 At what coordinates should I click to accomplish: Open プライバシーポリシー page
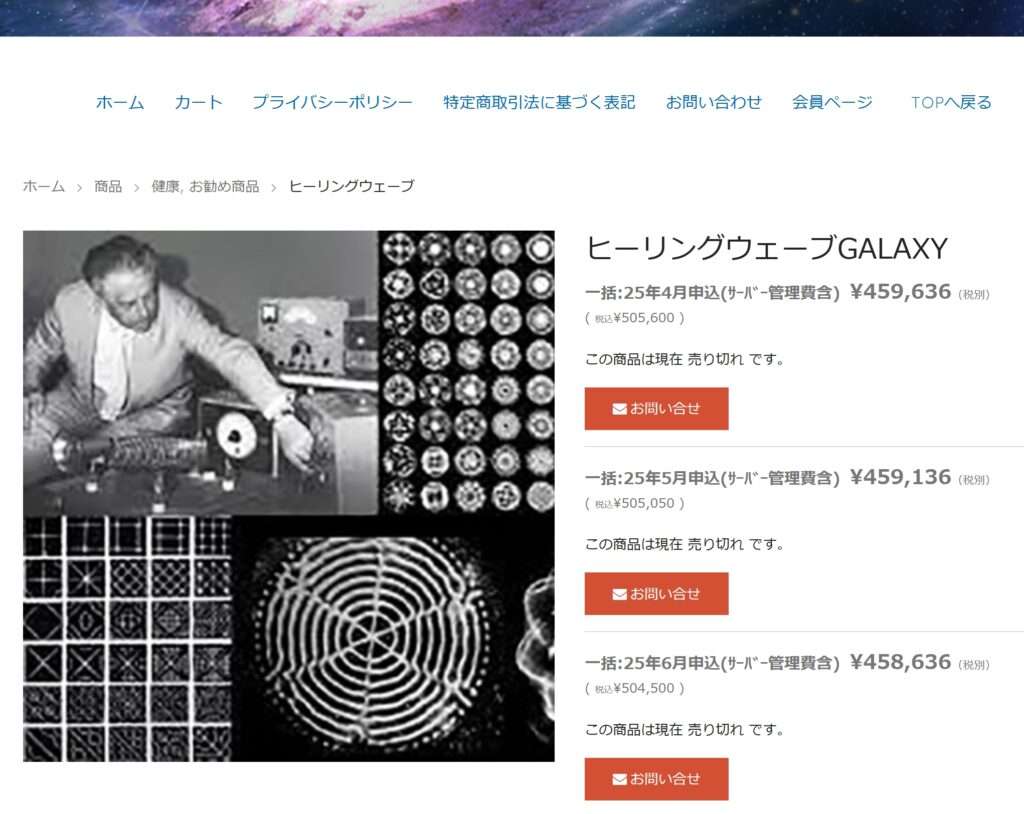coord(332,103)
